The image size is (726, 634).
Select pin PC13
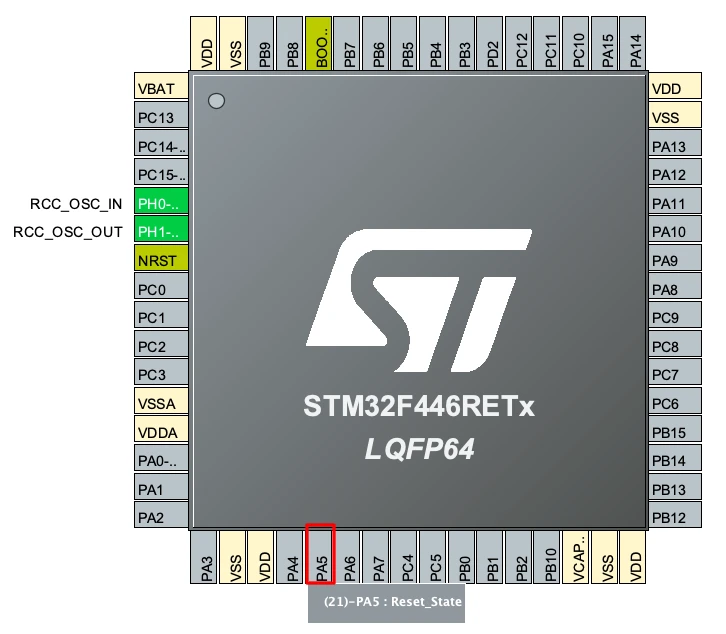point(161,114)
